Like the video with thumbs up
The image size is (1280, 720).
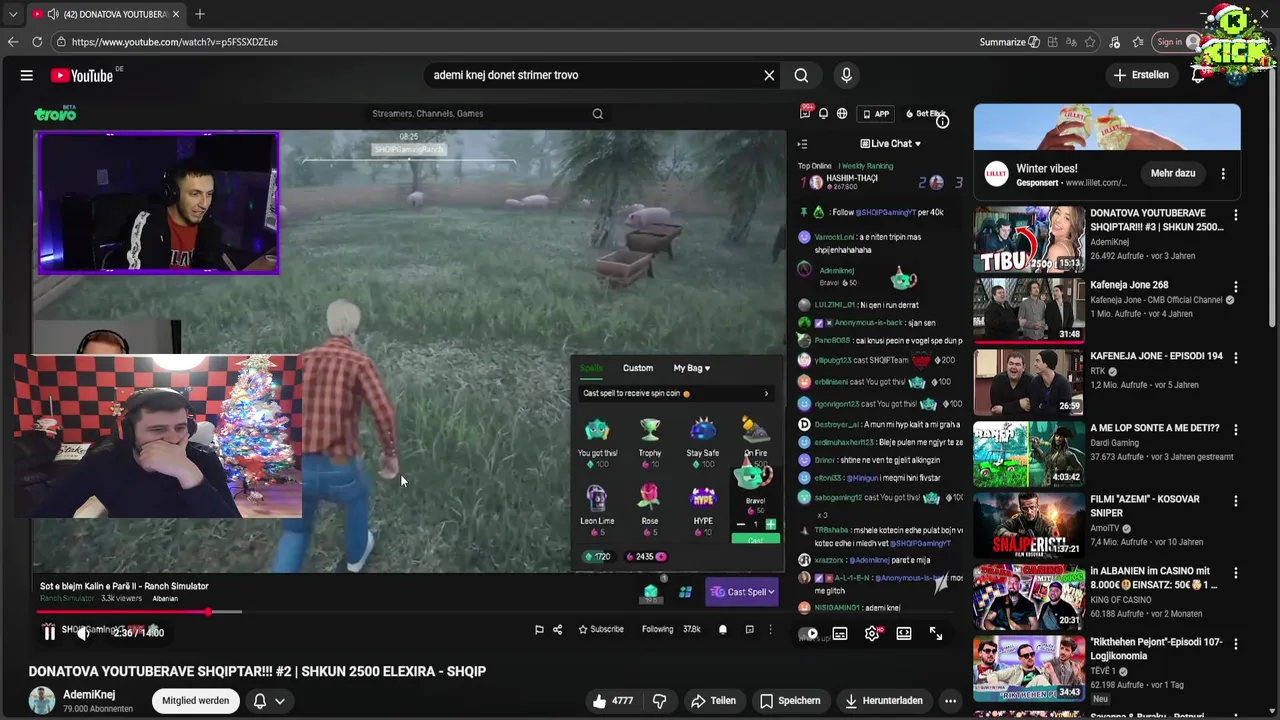(613, 701)
